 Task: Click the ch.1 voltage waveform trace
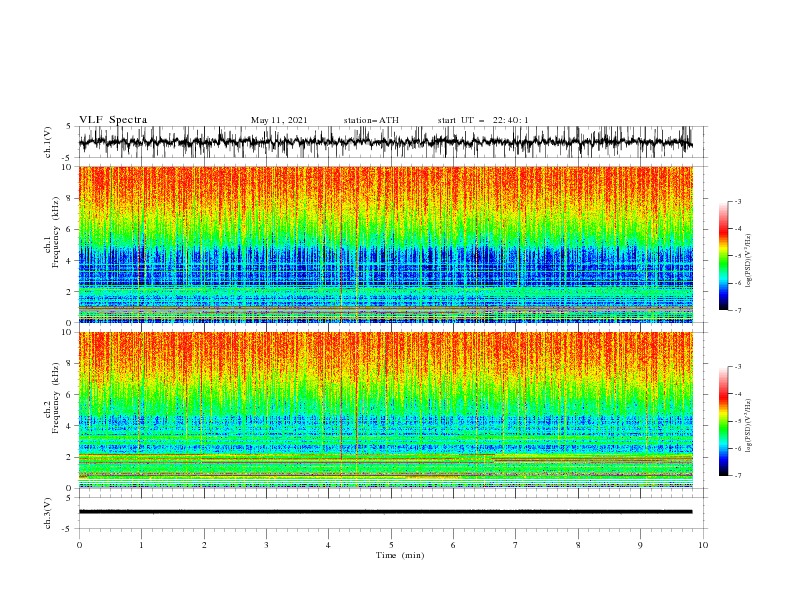(386, 142)
